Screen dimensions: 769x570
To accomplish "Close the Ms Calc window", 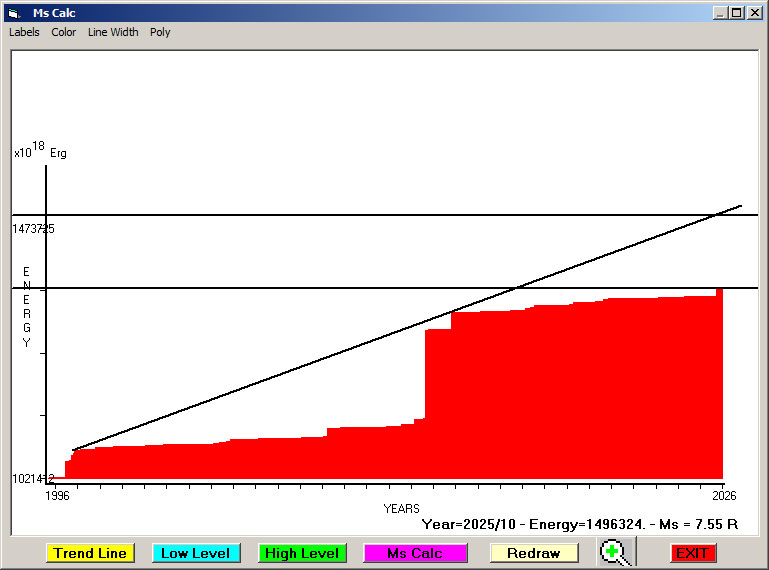I will 754,13.
